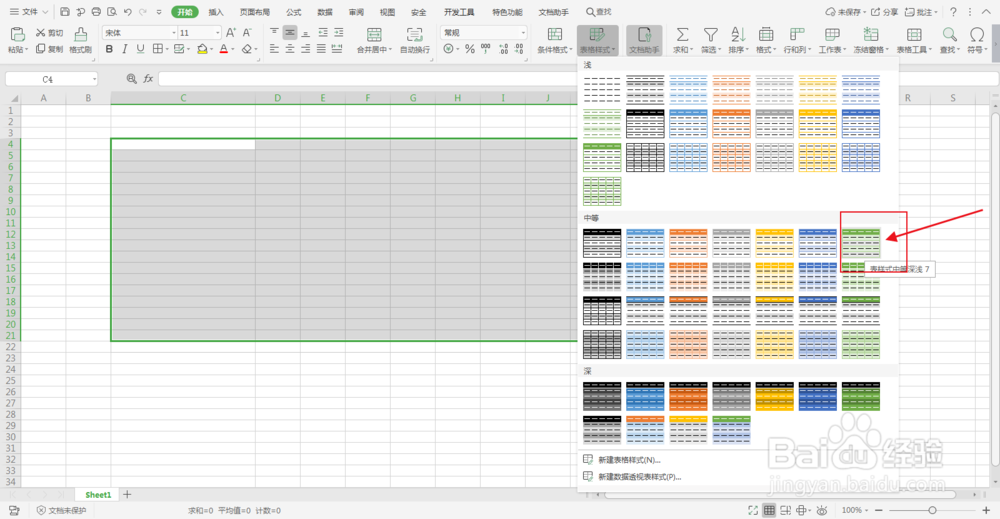Click the Filter (筛选) funnel icon
The image size is (1000, 519).
710,34
